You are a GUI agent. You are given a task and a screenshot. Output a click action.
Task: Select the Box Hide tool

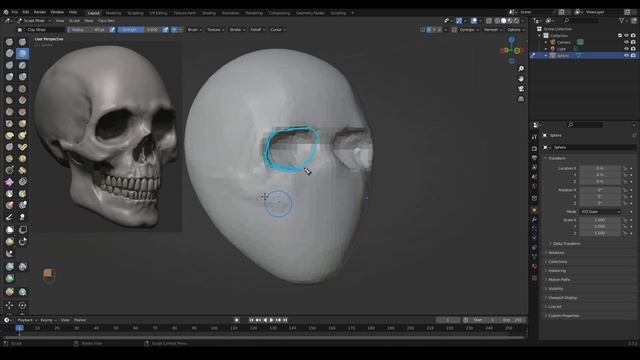(x=22, y=230)
